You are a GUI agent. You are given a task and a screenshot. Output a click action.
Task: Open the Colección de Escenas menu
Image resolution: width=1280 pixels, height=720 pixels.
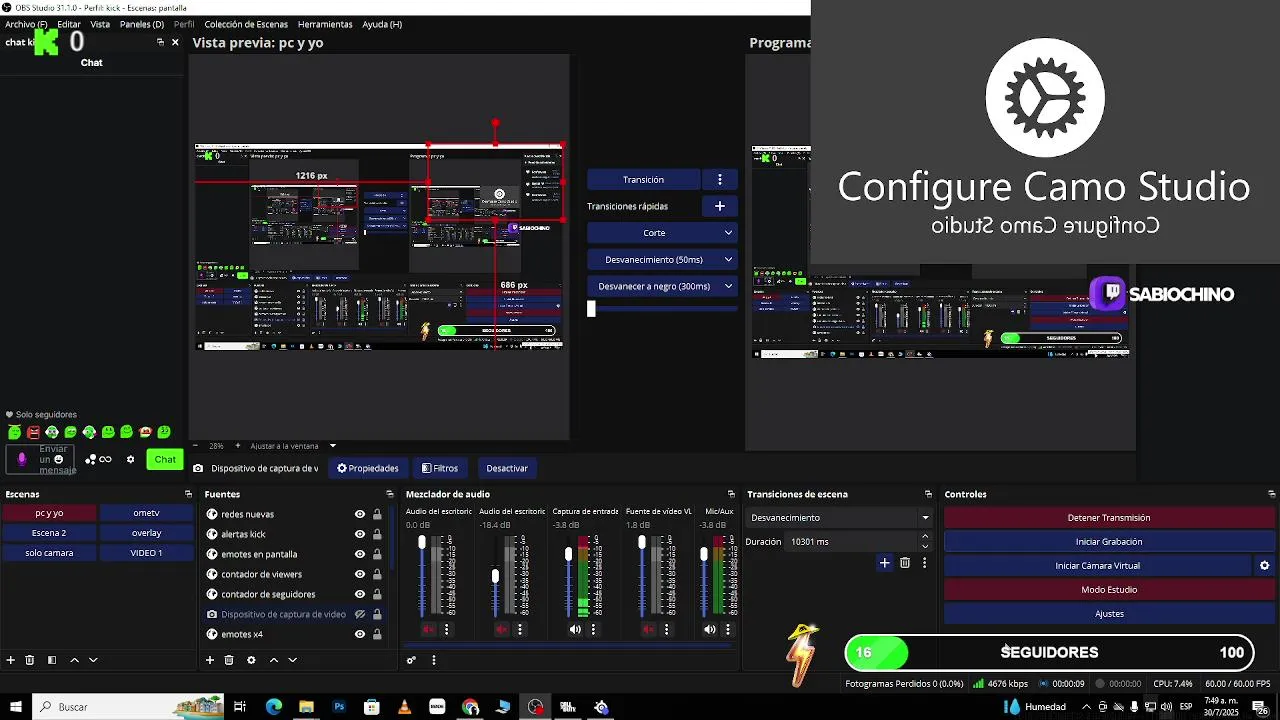pos(246,24)
